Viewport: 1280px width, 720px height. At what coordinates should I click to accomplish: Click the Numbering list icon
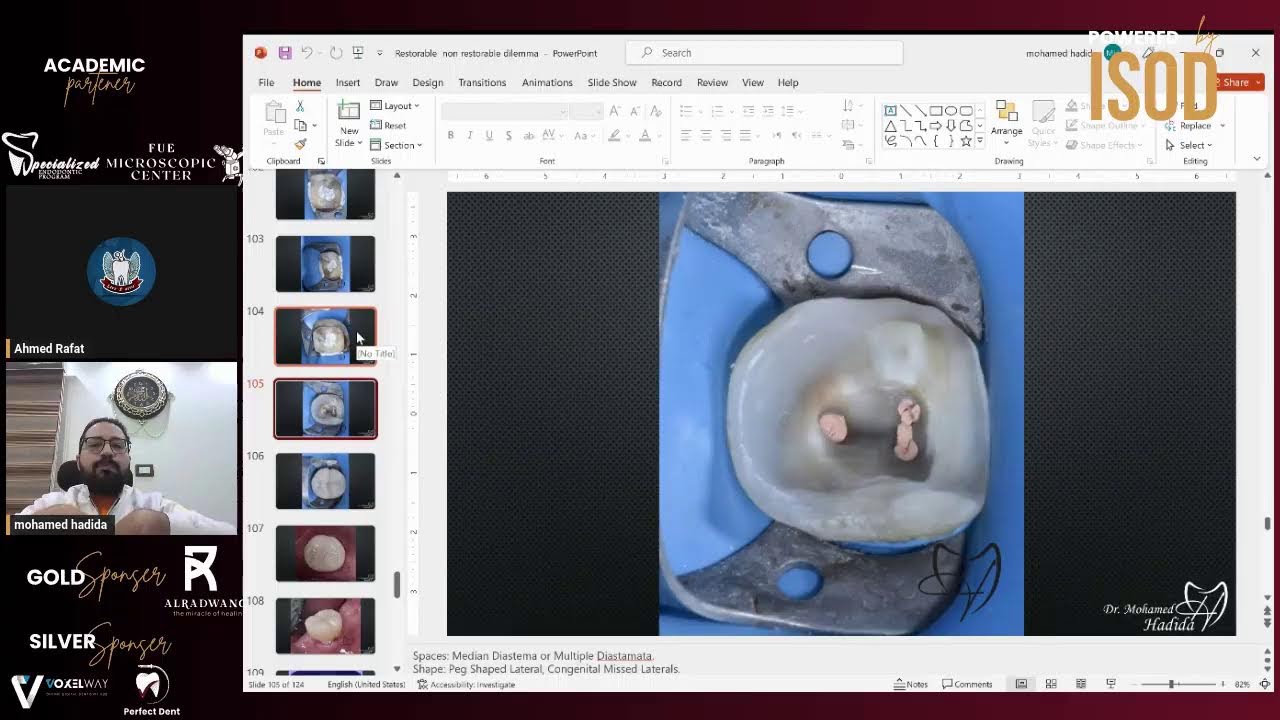coord(718,111)
